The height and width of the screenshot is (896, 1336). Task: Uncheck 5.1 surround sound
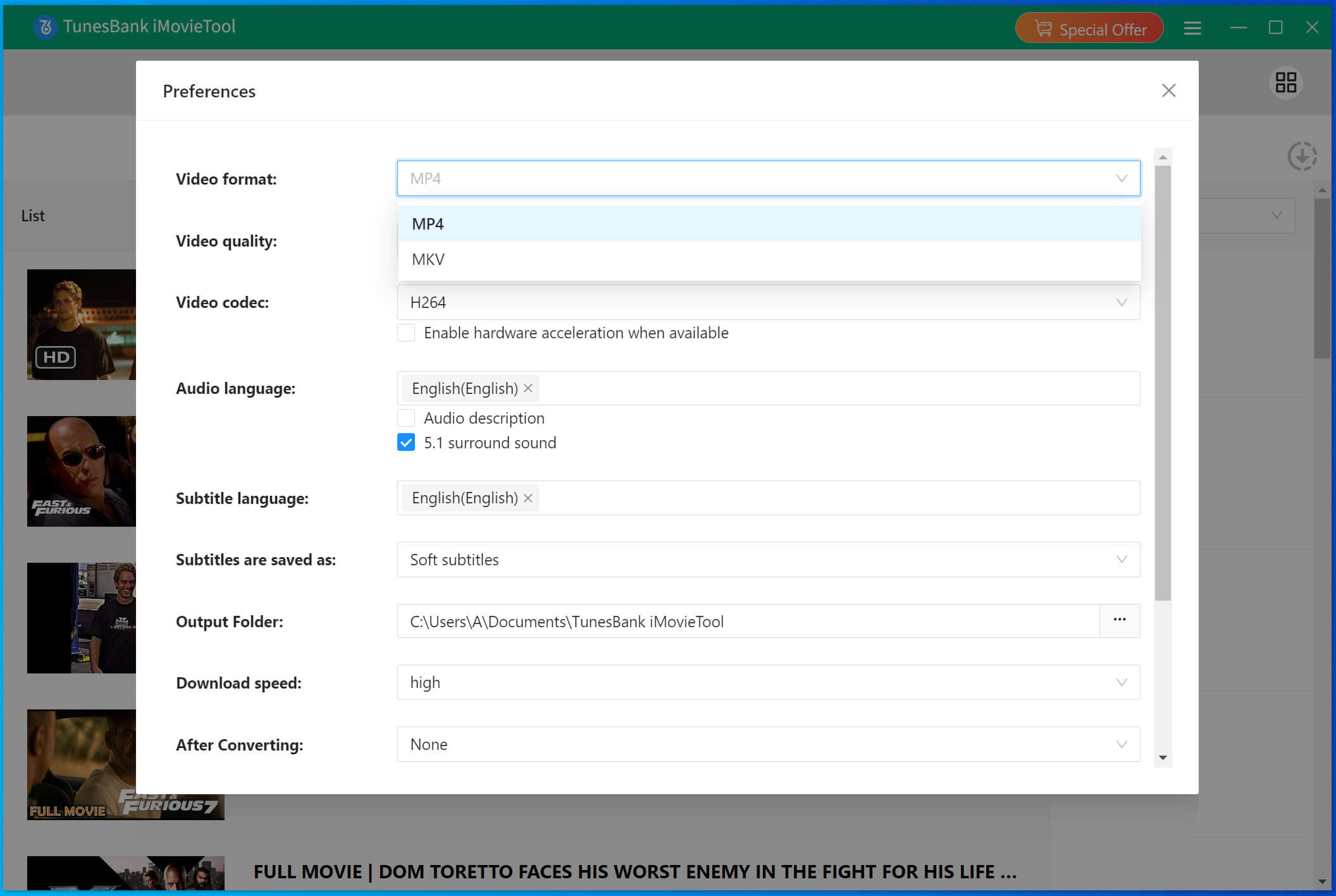[x=406, y=443]
